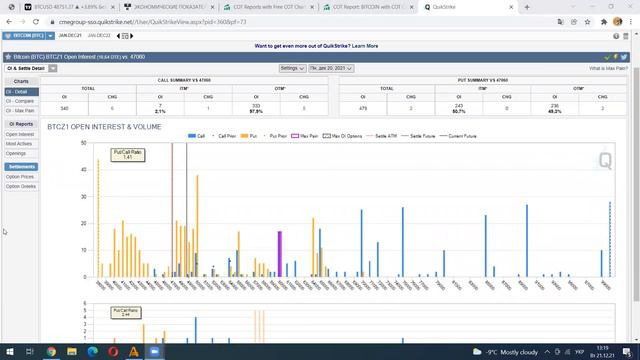Viewport: 640px width, 360px height.
Task: Open Option Greeks settlements
Action: click(x=21, y=187)
